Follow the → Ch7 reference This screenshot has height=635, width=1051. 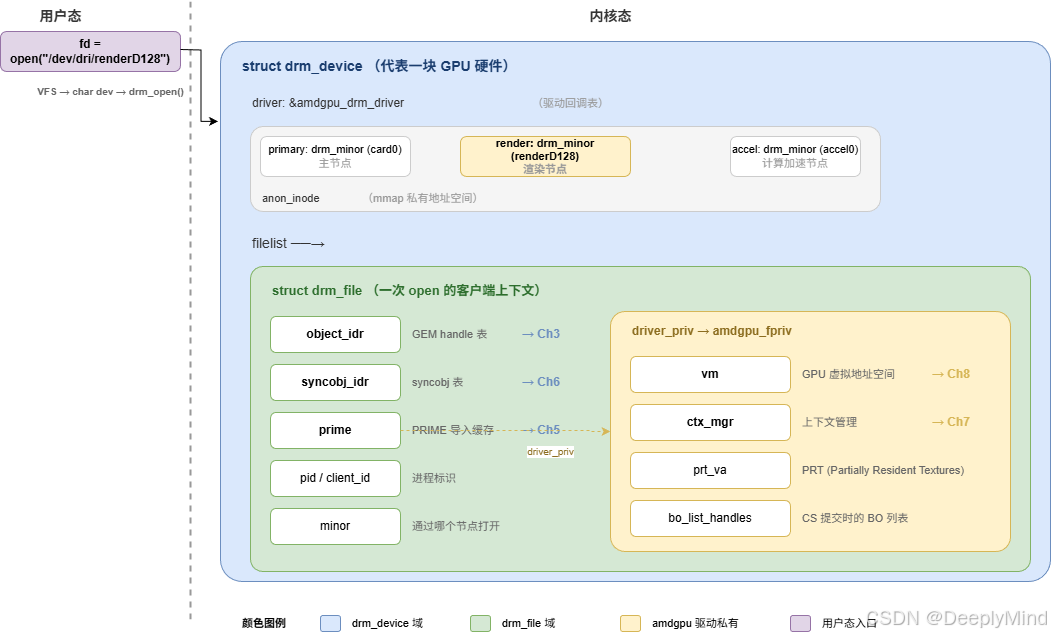pyautogui.click(x=950, y=422)
